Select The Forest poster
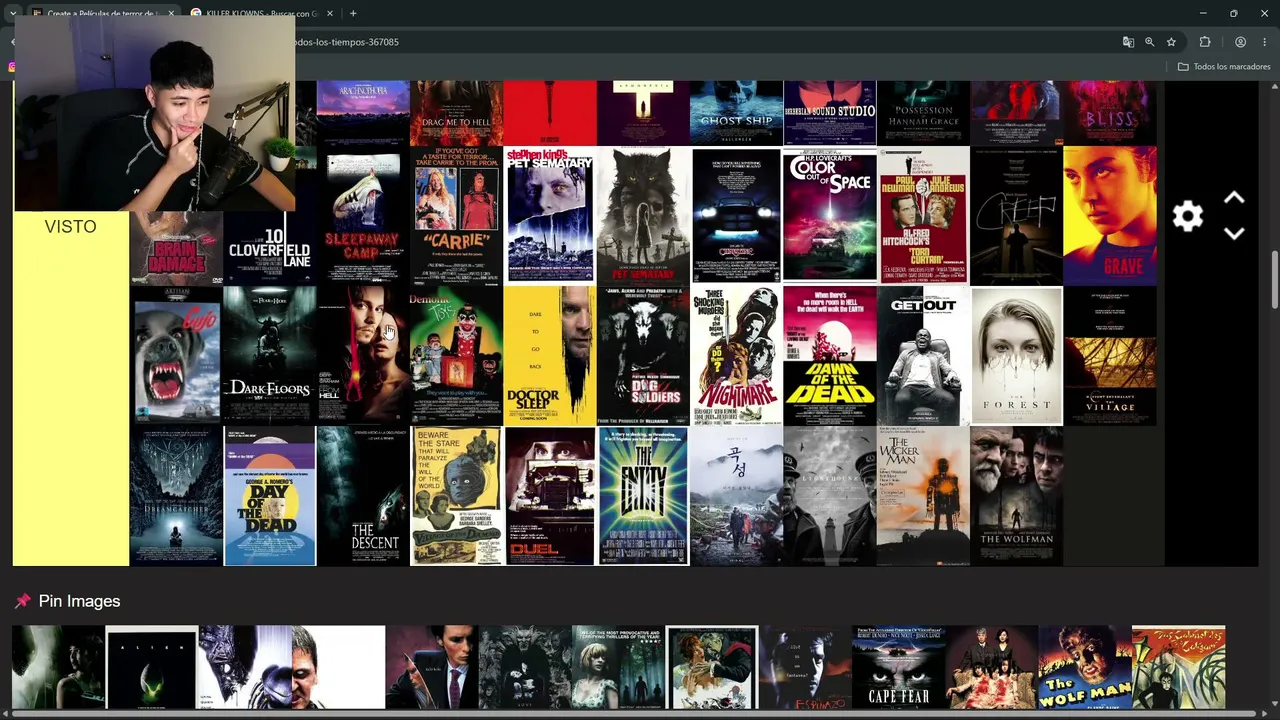The width and height of the screenshot is (1280, 720). click(x=1016, y=356)
